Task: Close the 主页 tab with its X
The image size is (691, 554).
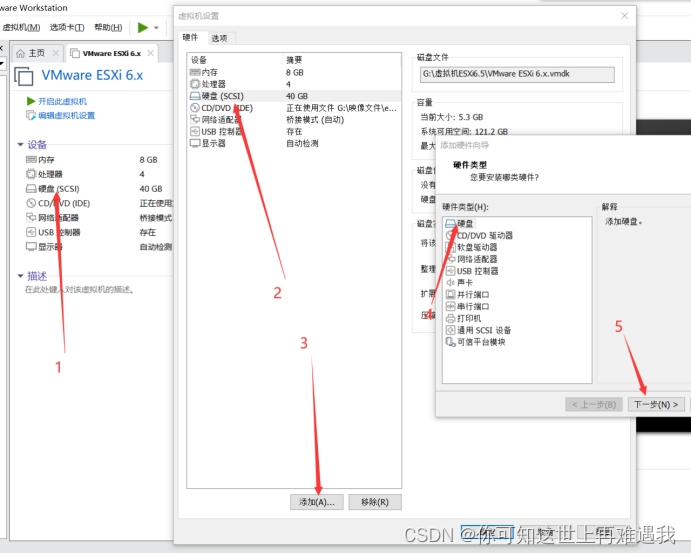Action: click(x=56, y=53)
